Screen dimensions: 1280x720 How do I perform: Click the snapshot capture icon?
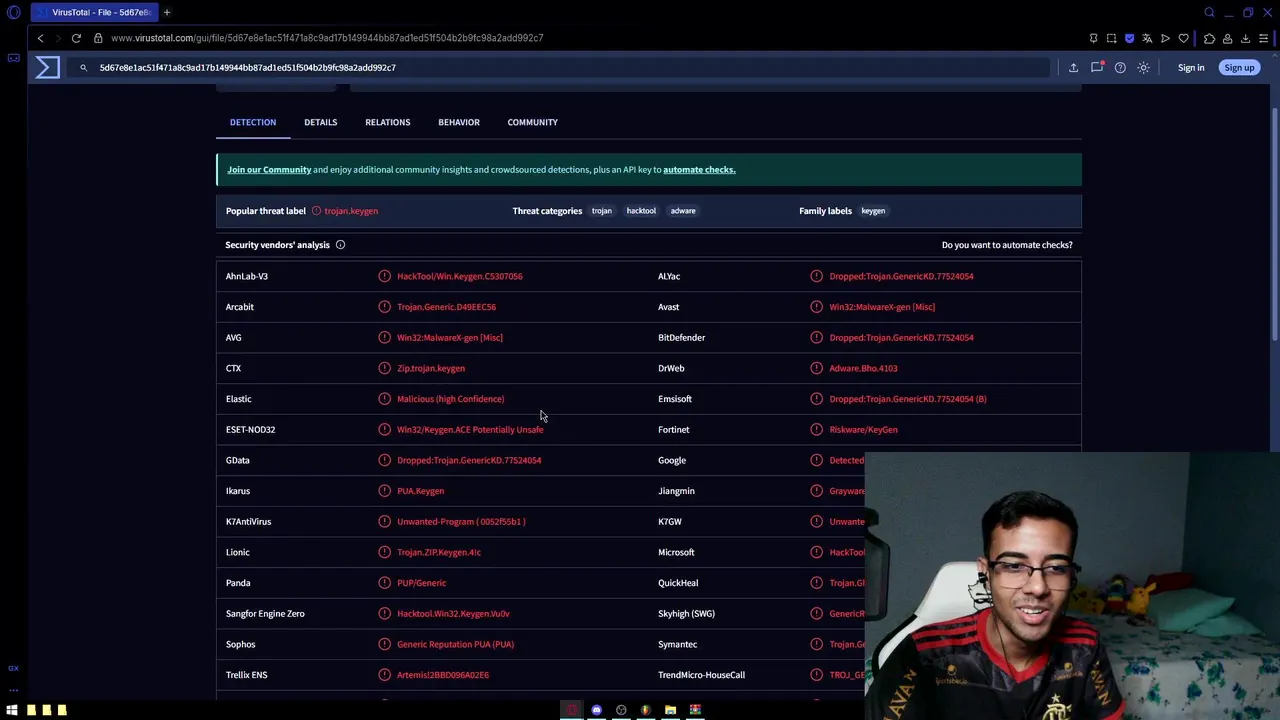[x=1111, y=38]
